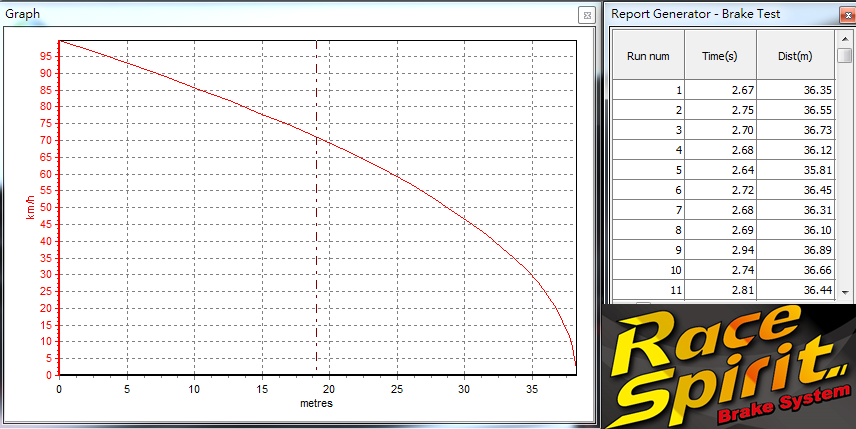Select distance cell 36.10
The width and height of the screenshot is (856, 429).
click(795, 230)
